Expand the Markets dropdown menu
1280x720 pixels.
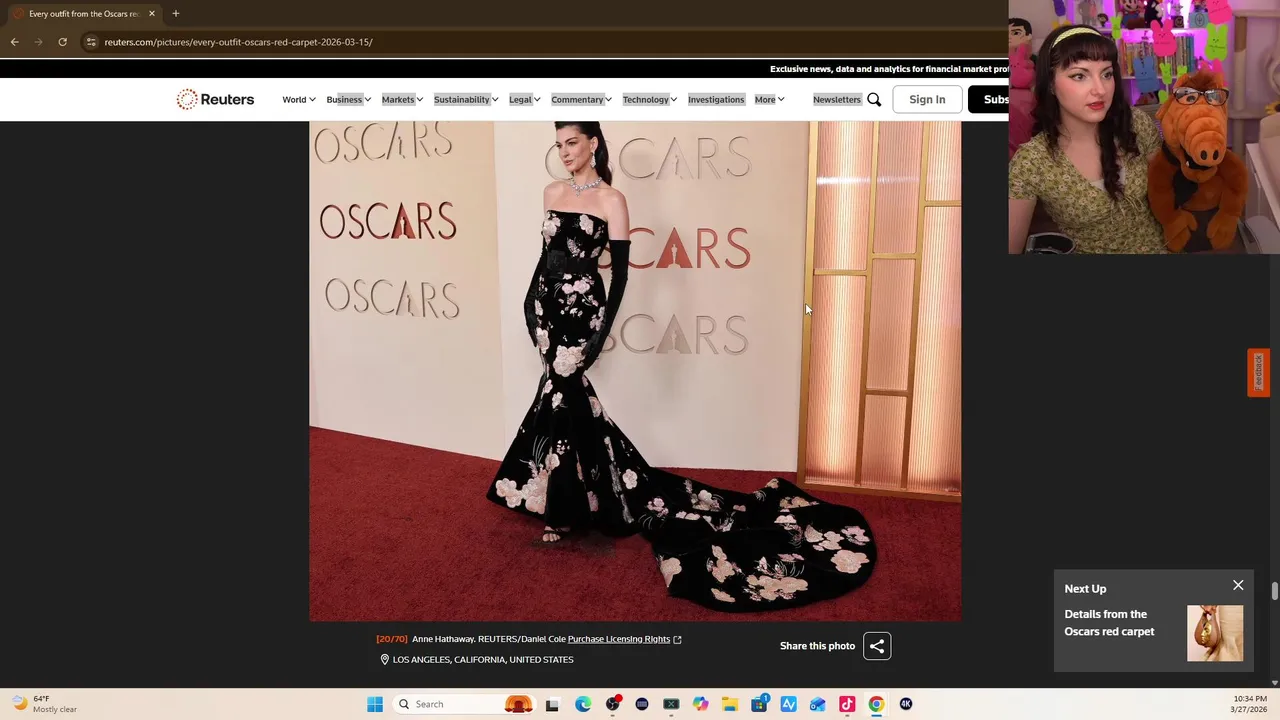click(402, 99)
